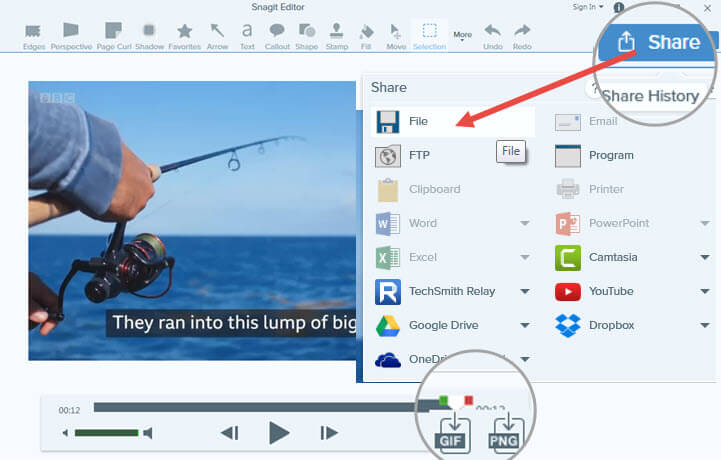Screen dimensions: 721x460
Task: Share via Email
Action: [x=586, y=121]
